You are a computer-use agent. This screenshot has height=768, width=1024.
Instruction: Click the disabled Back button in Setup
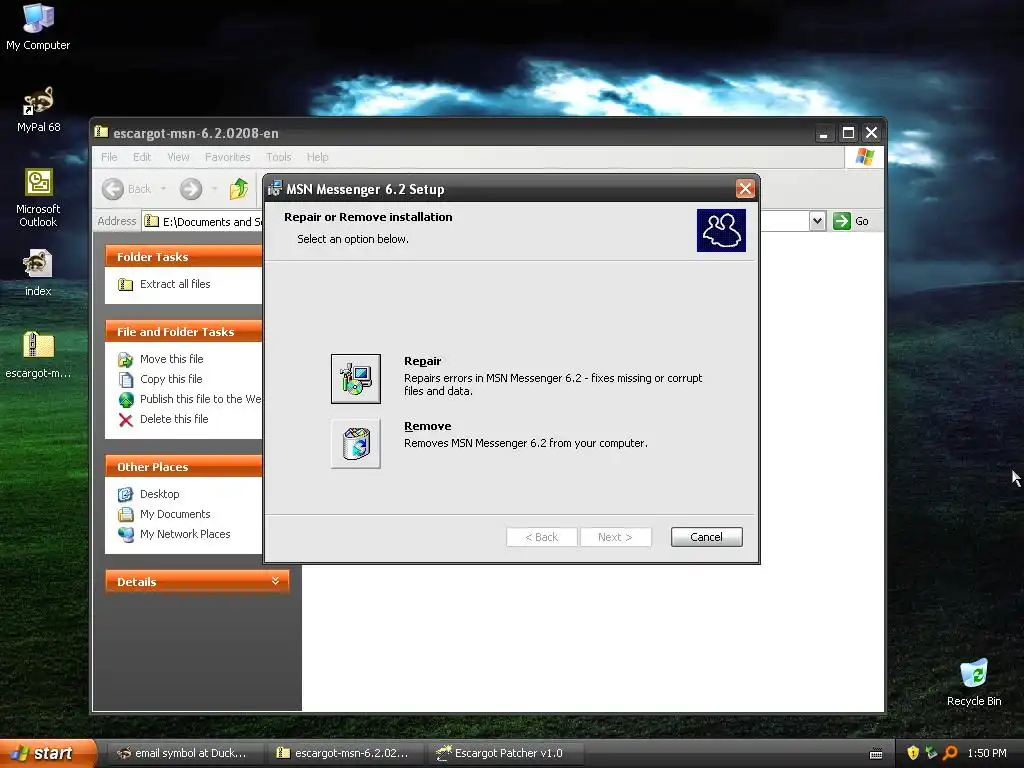click(x=541, y=537)
